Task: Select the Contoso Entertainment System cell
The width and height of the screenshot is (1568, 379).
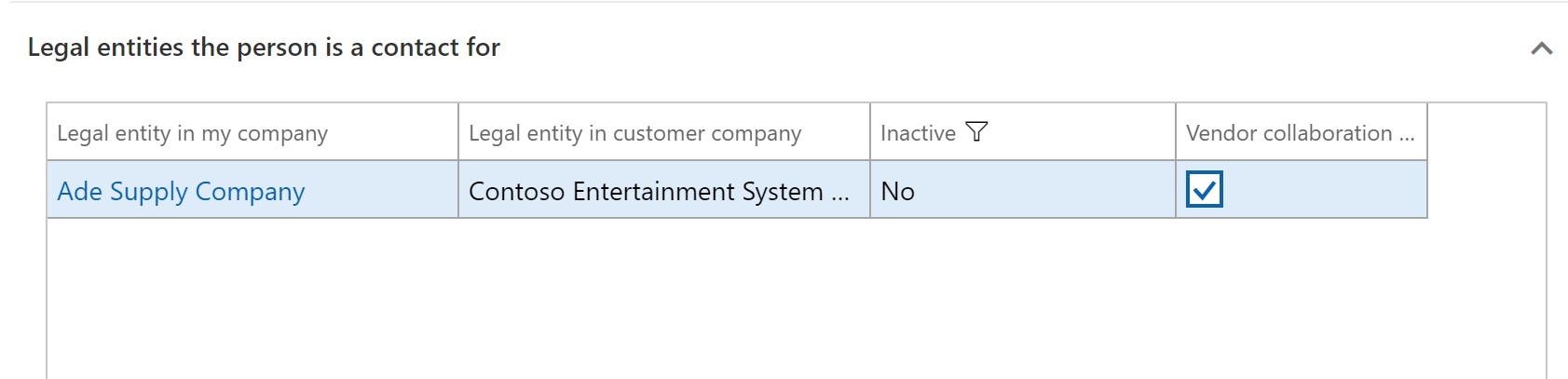Action: 645,191
